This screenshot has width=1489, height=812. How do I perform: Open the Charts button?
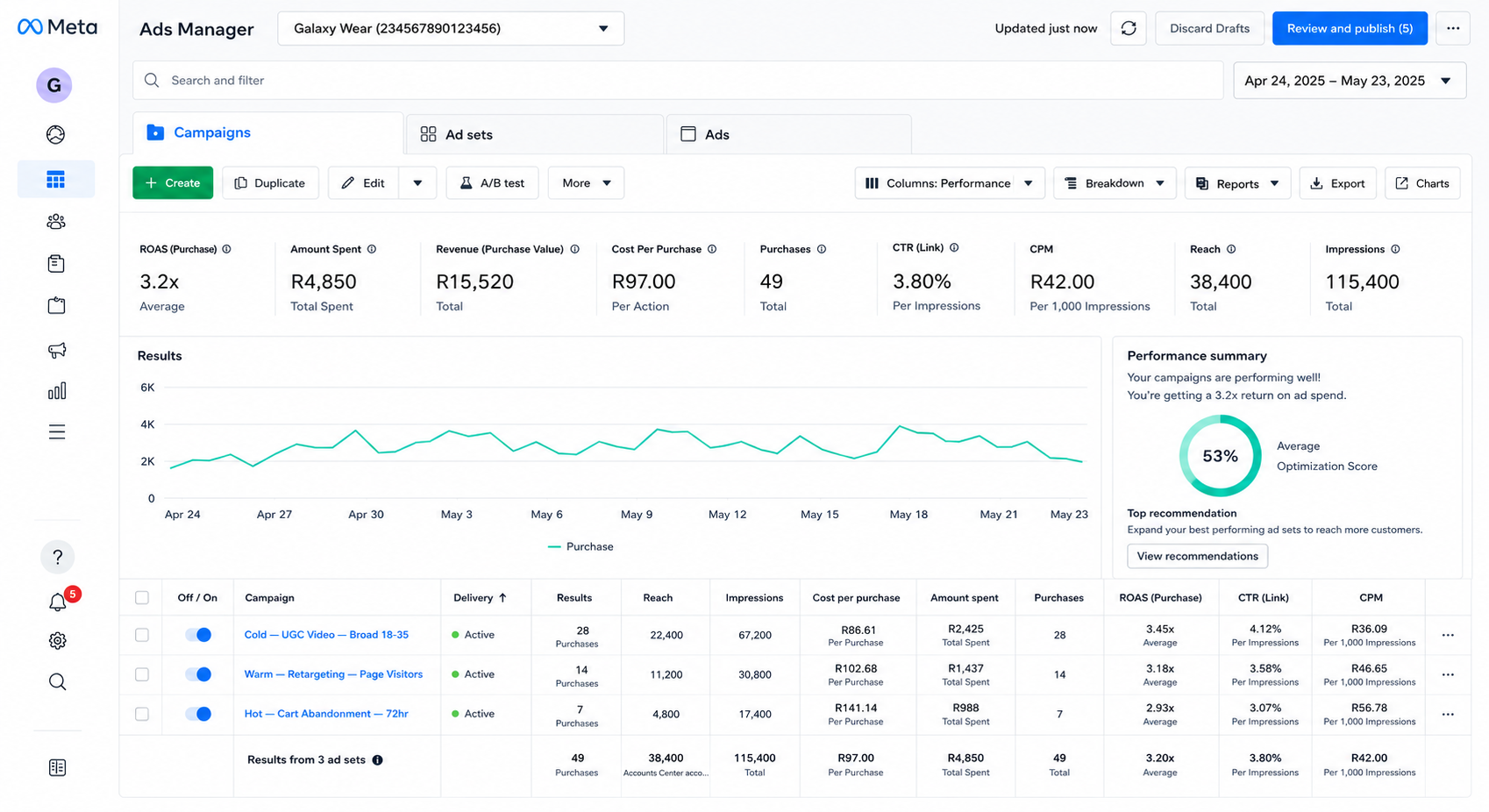tap(1422, 183)
